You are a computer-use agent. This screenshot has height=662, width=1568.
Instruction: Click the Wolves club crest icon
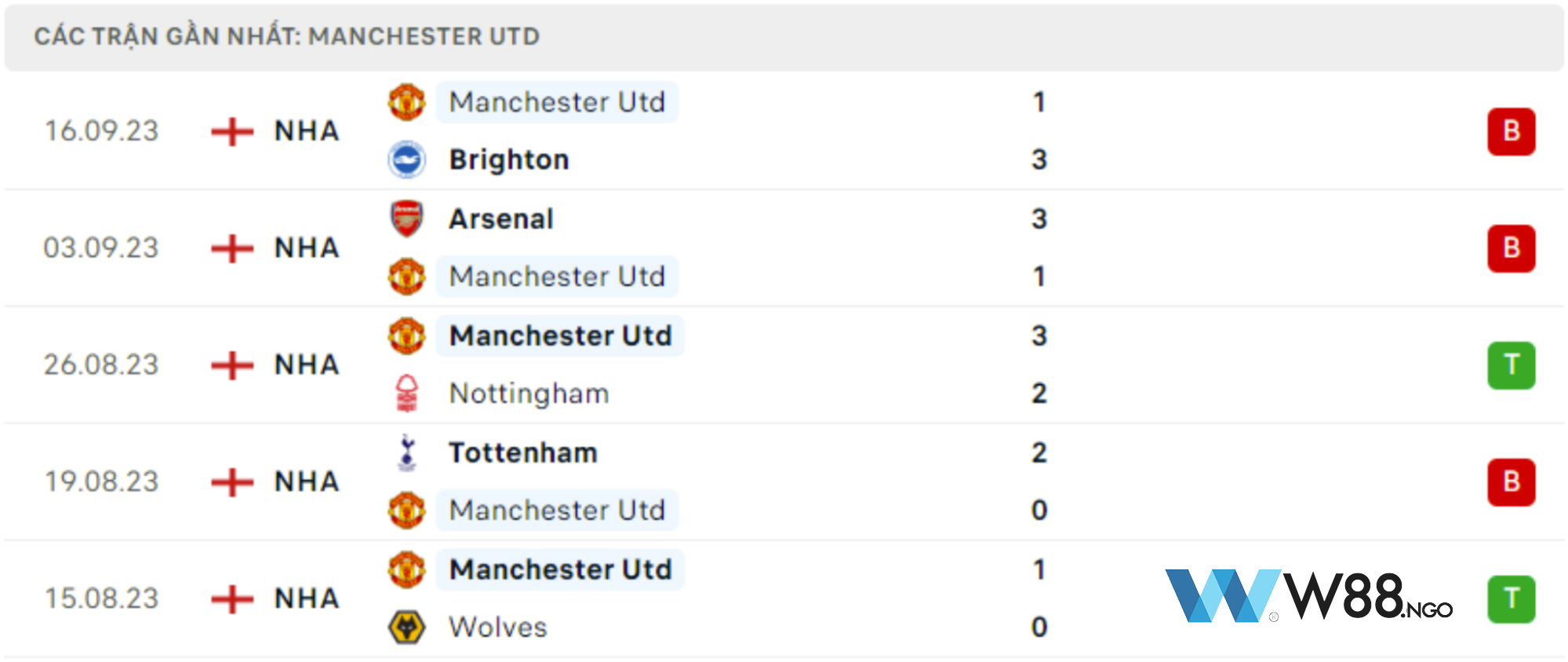(407, 627)
